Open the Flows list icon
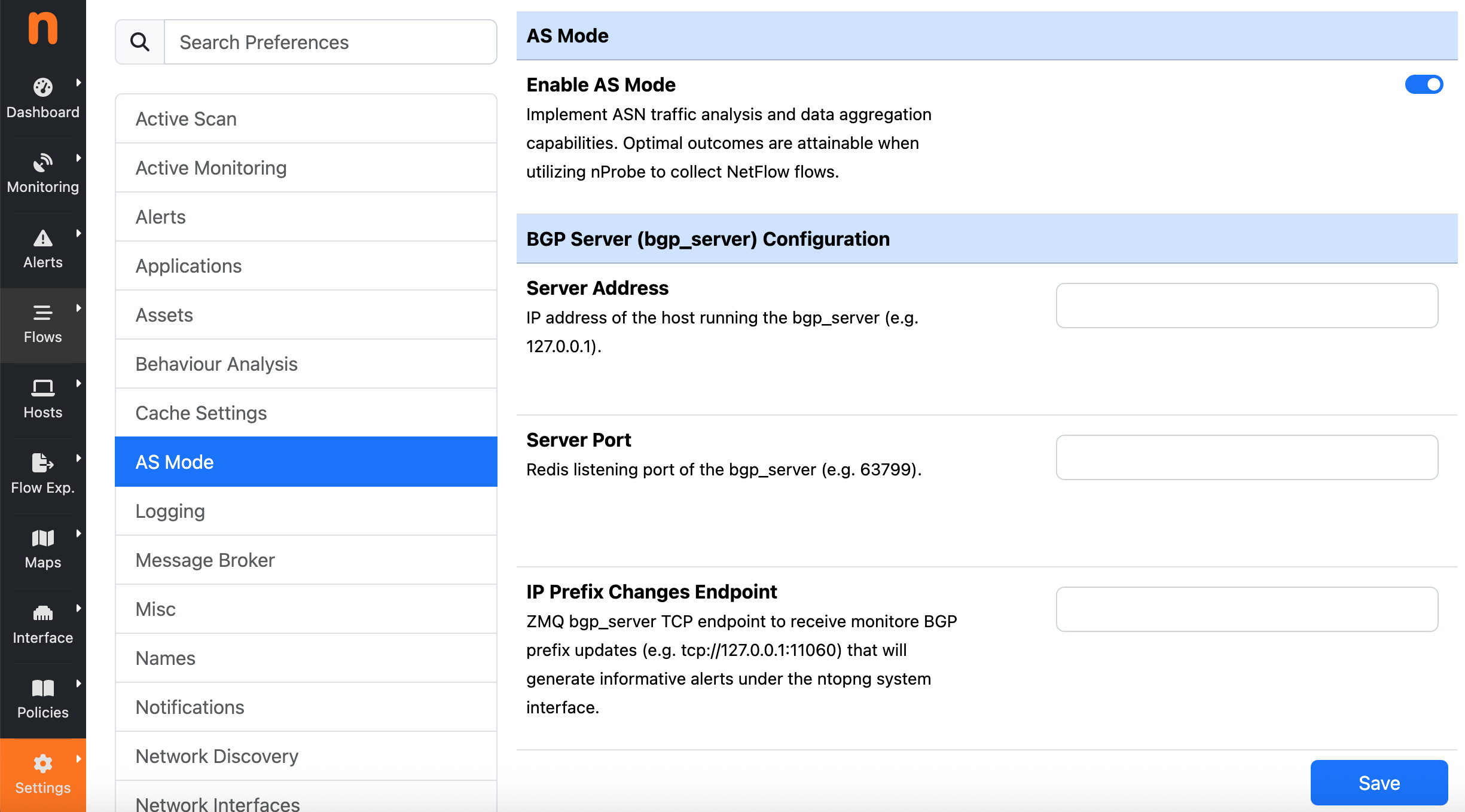Screen dimensions: 1465x812 click(x=42, y=313)
